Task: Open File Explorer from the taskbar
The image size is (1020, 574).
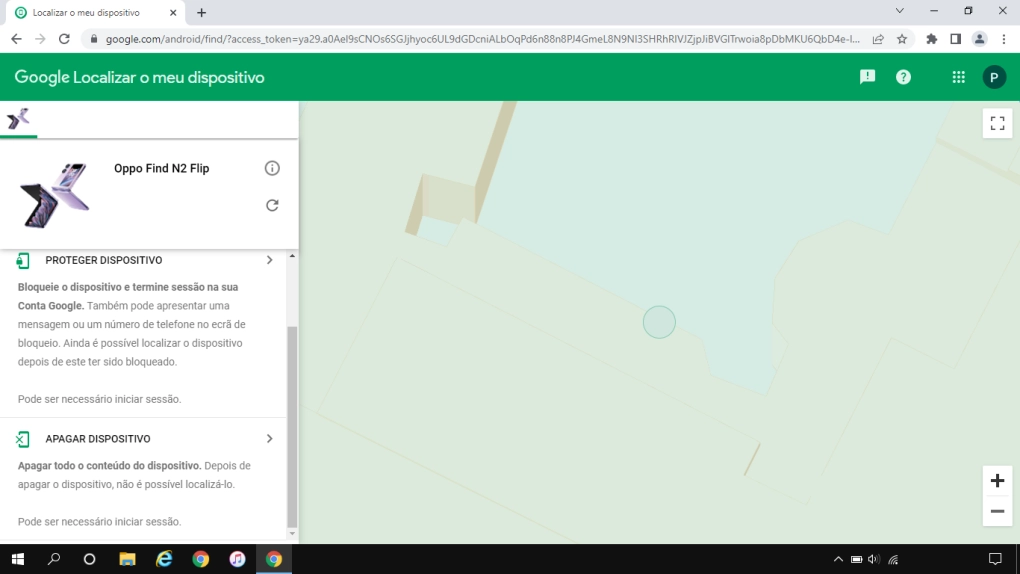Action: (x=127, y=559)
